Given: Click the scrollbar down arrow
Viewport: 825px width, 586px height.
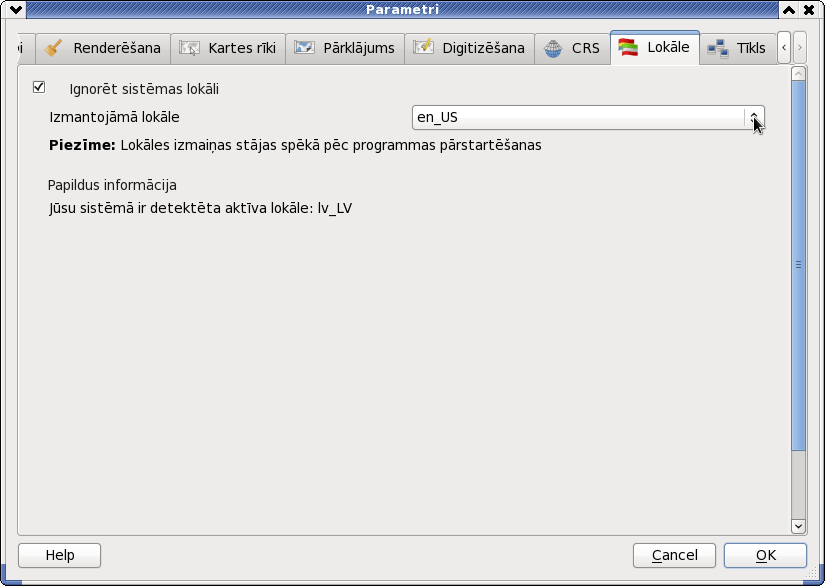Looking at the screenshot, I should pyautogui.click(x=798, y=526).
